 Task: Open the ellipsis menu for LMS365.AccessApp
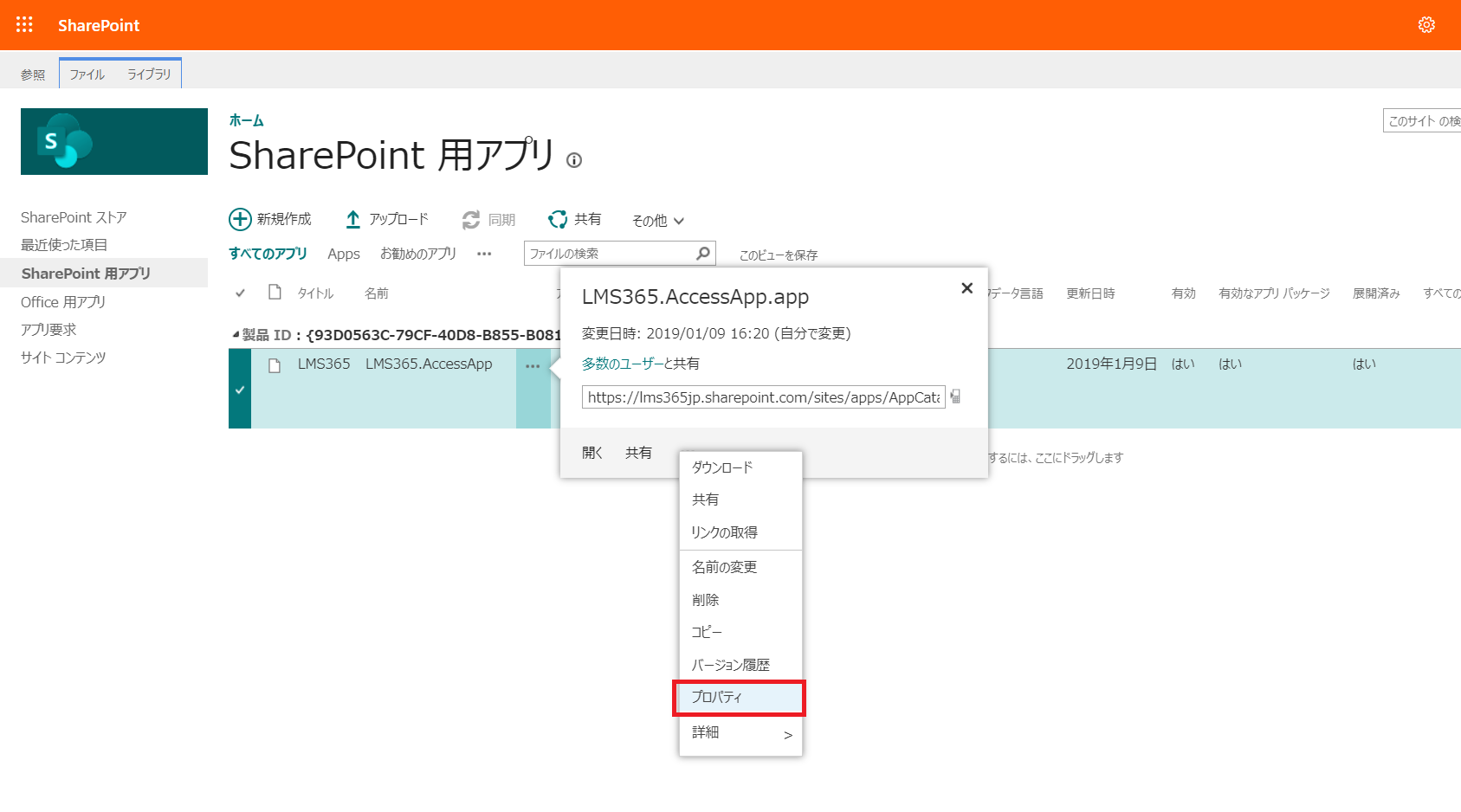[x=533, y=366]
